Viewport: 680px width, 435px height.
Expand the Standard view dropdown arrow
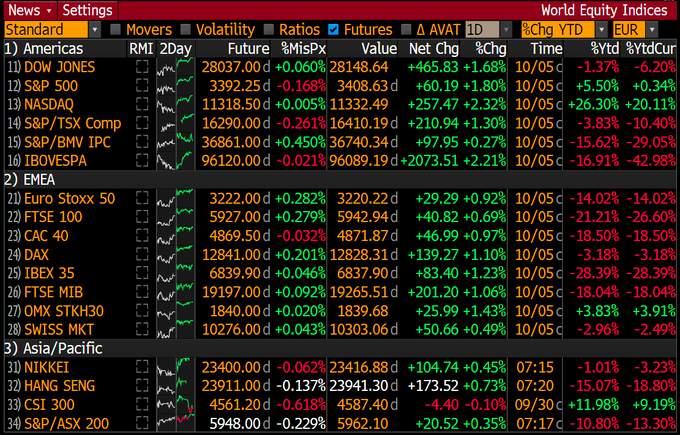pos(95,29)
